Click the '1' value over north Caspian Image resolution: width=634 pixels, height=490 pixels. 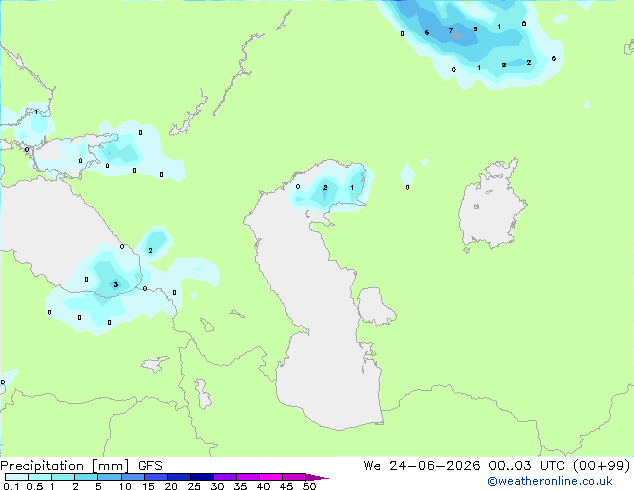tap(352, 188)
